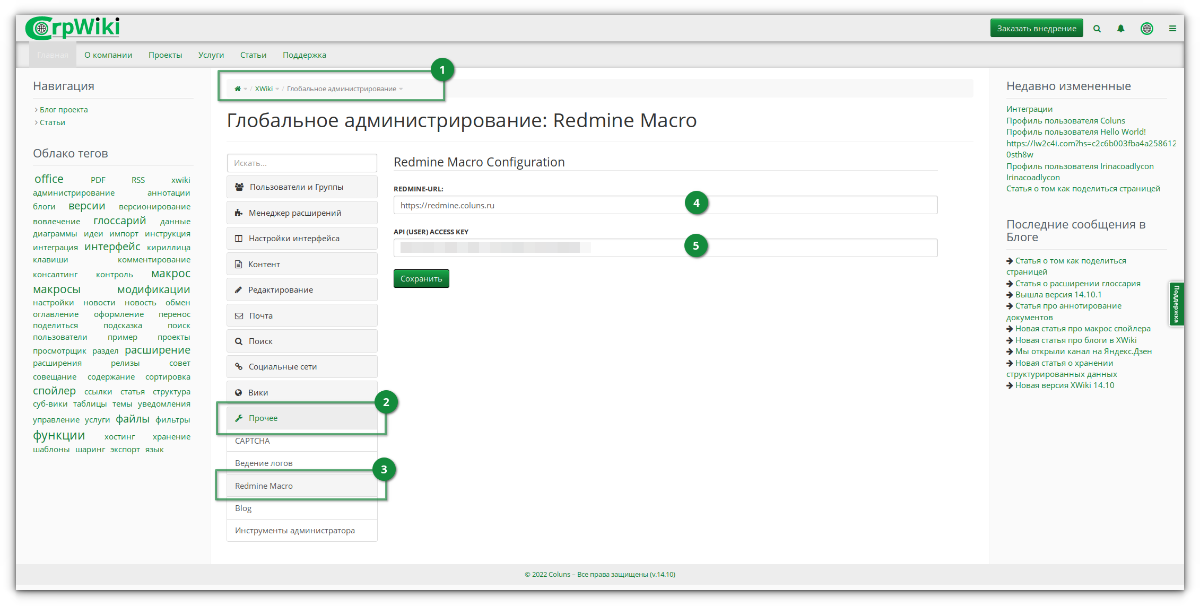The image size is (1200, 607).
Task: Expand Пользователи и Группы section
Action: (x=302, y=187)
